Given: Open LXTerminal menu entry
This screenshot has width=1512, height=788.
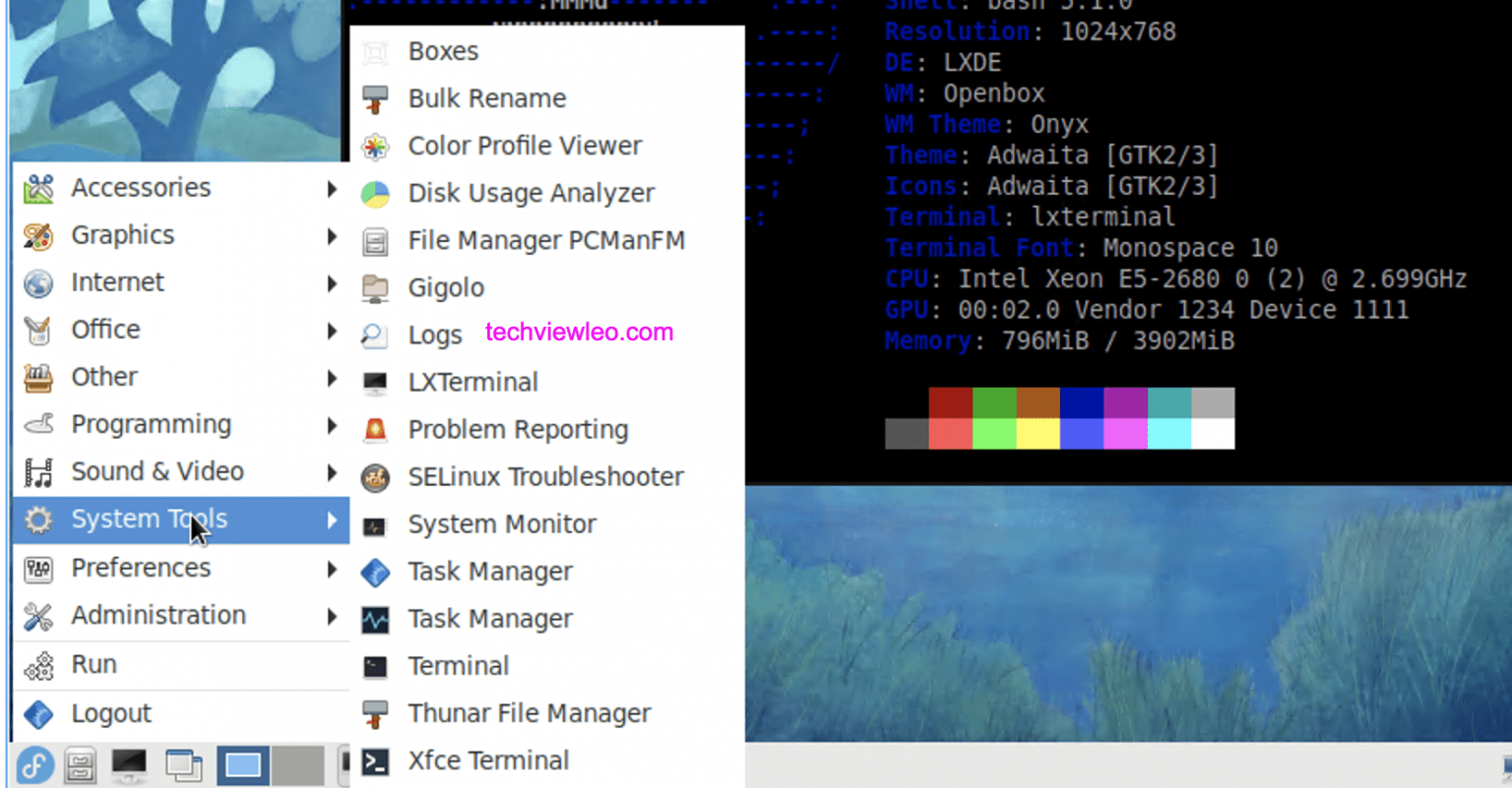Looking at the screenshot, I should tap(547, 383).
